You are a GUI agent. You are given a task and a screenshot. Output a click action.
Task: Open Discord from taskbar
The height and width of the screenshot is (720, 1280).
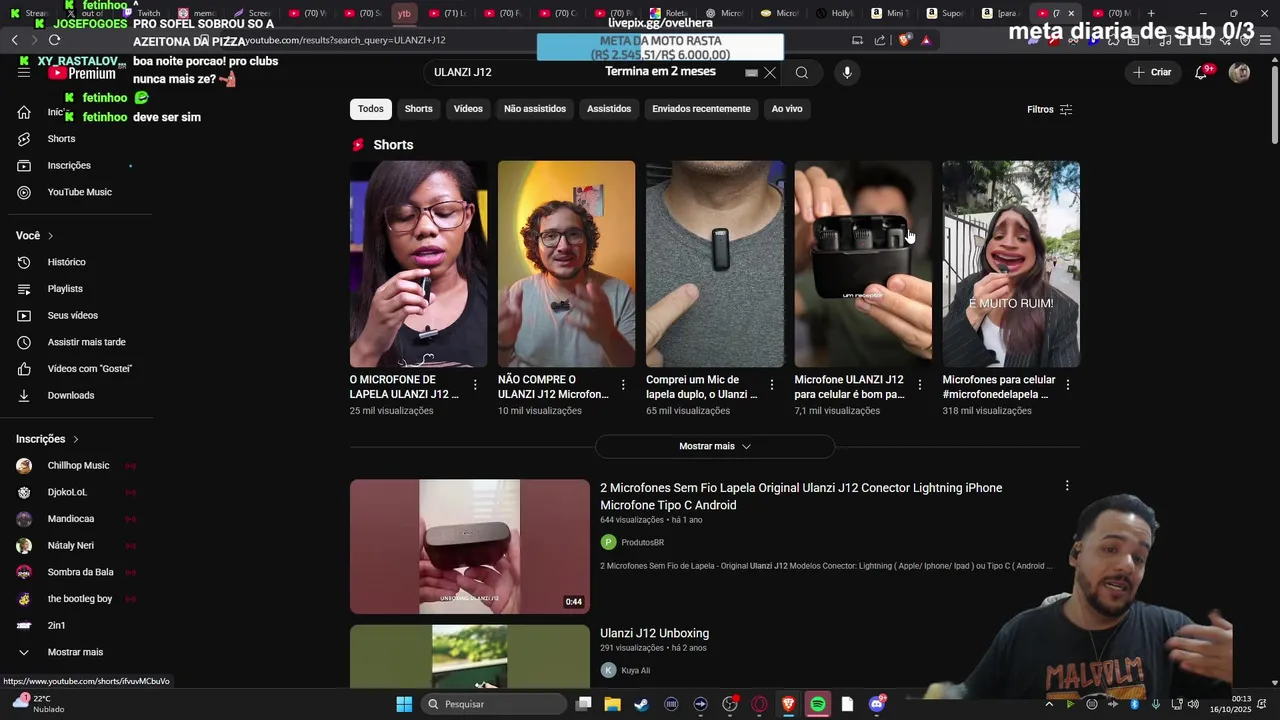pyautogui.click(x=877, y=704)
